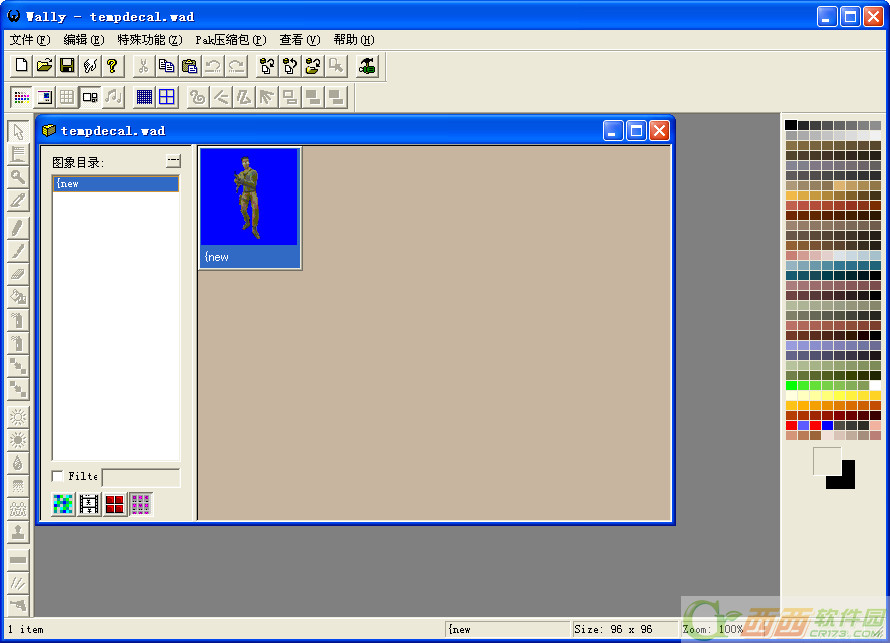
Task: Click the blue four-pane tile icon
Action: 167,97
